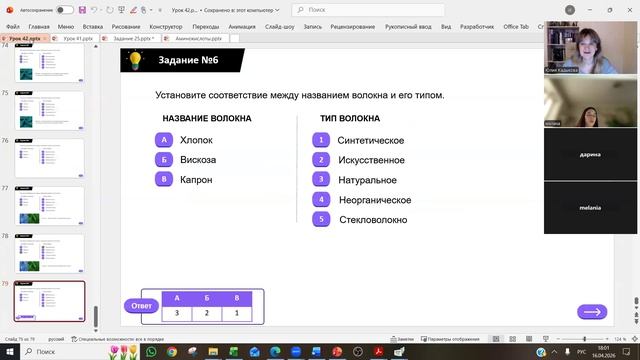Click the zoom out minus button

[x=558, y=339]
